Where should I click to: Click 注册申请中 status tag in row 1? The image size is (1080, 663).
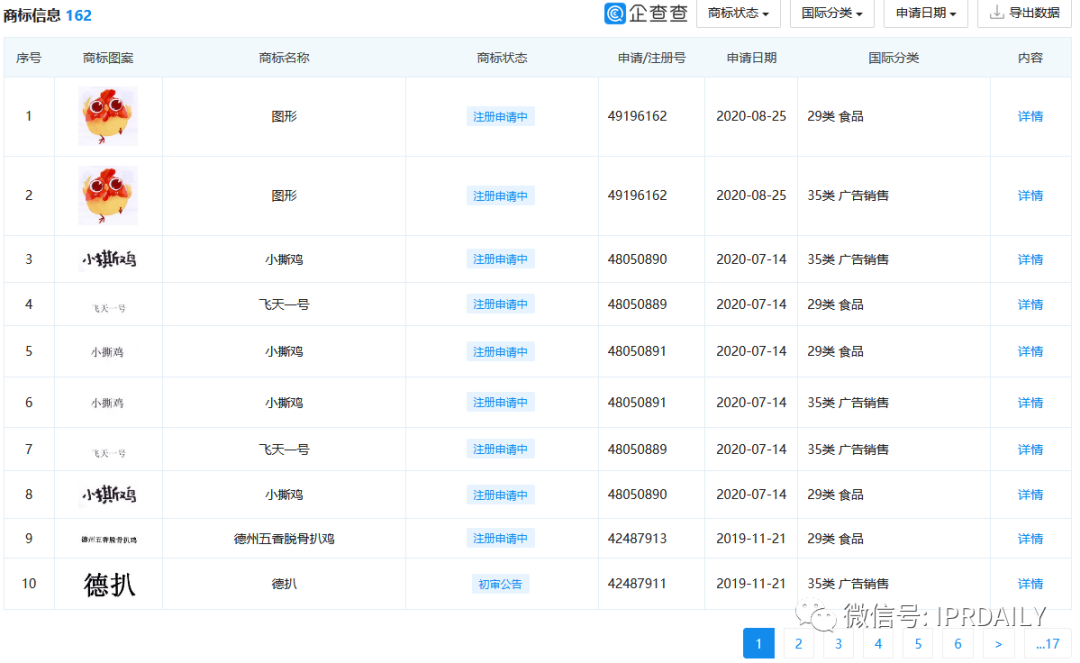click(x=501, y=116)
